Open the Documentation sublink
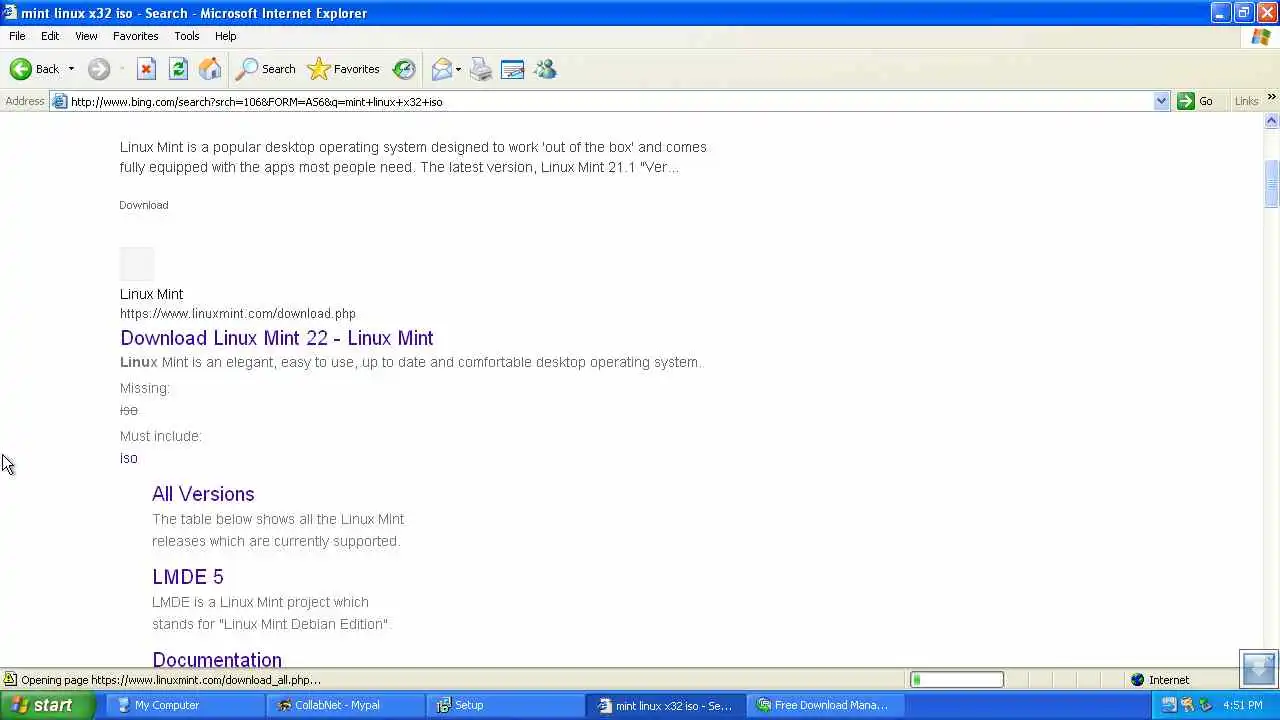The image size is (1280, 720). [x=217, y=659]
